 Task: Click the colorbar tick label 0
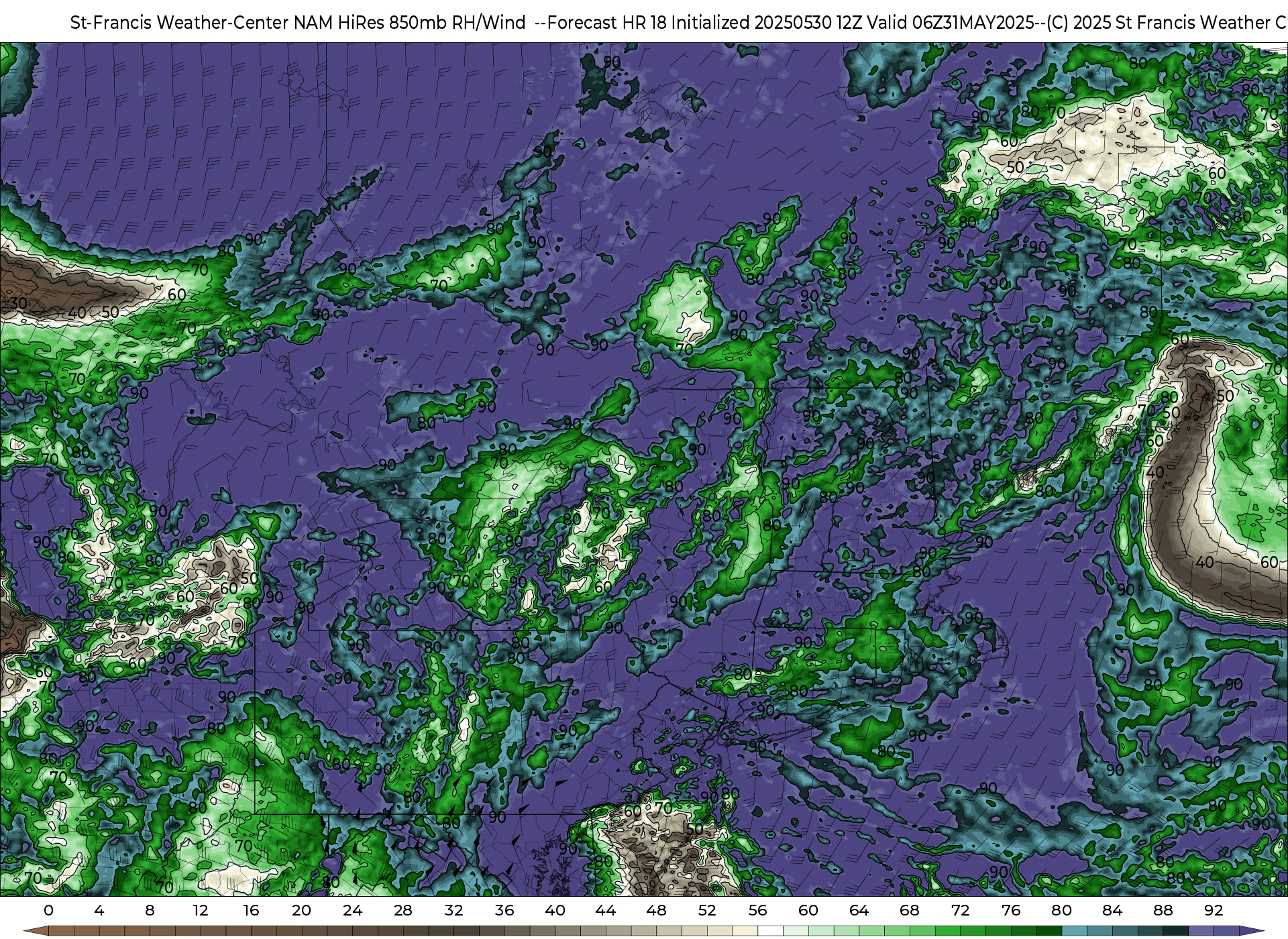48,910
